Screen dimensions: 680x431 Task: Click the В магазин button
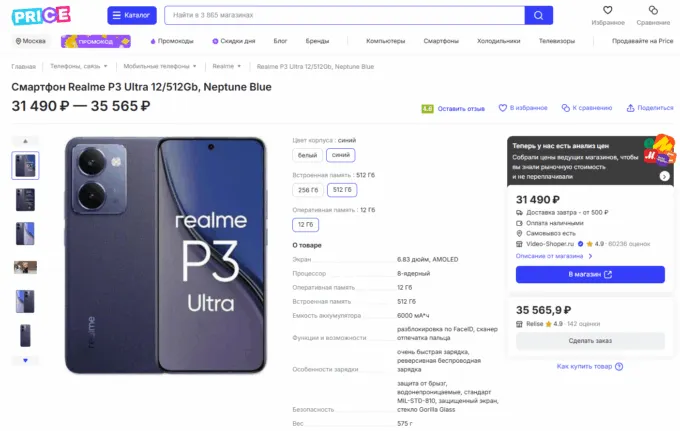click(x=589, y=274)
